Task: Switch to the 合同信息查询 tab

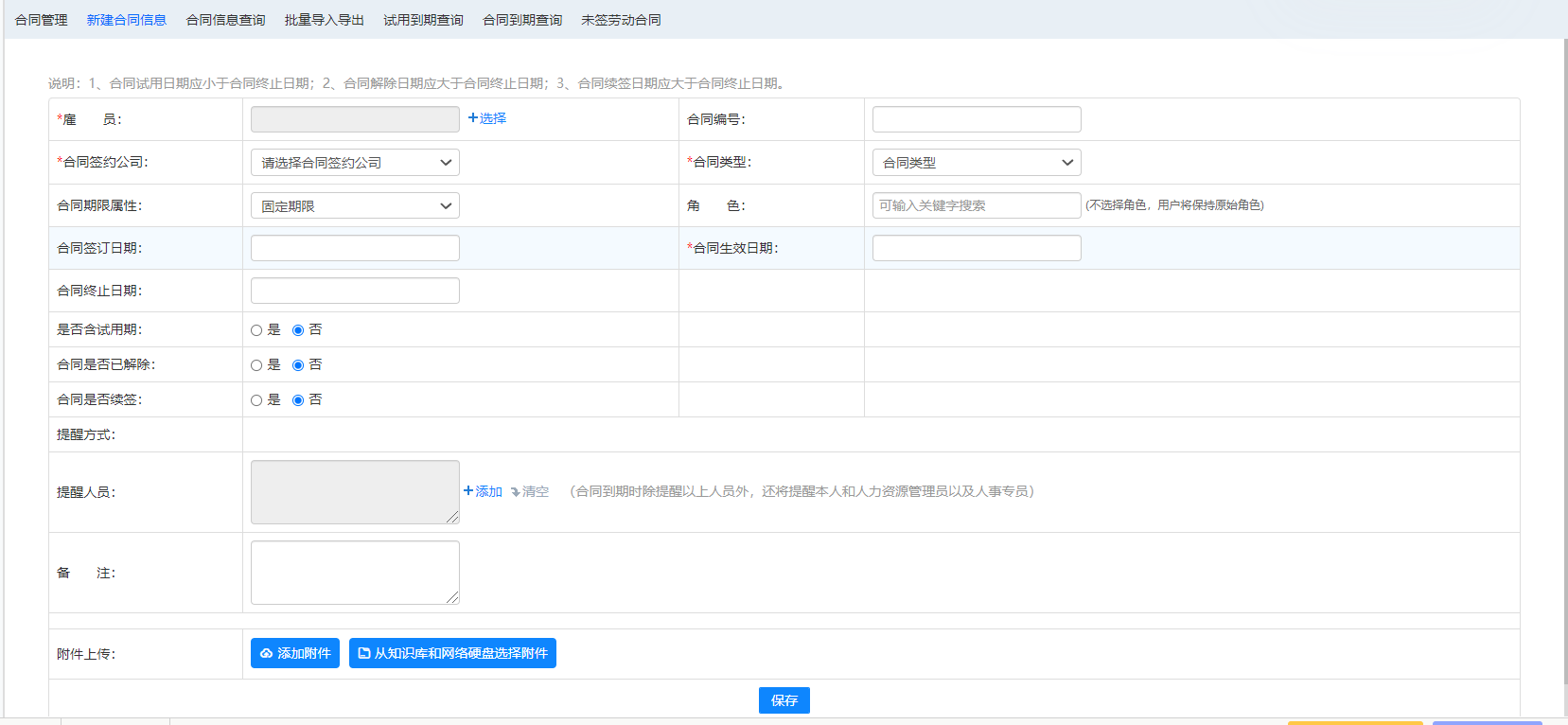Action: point(225,20)
